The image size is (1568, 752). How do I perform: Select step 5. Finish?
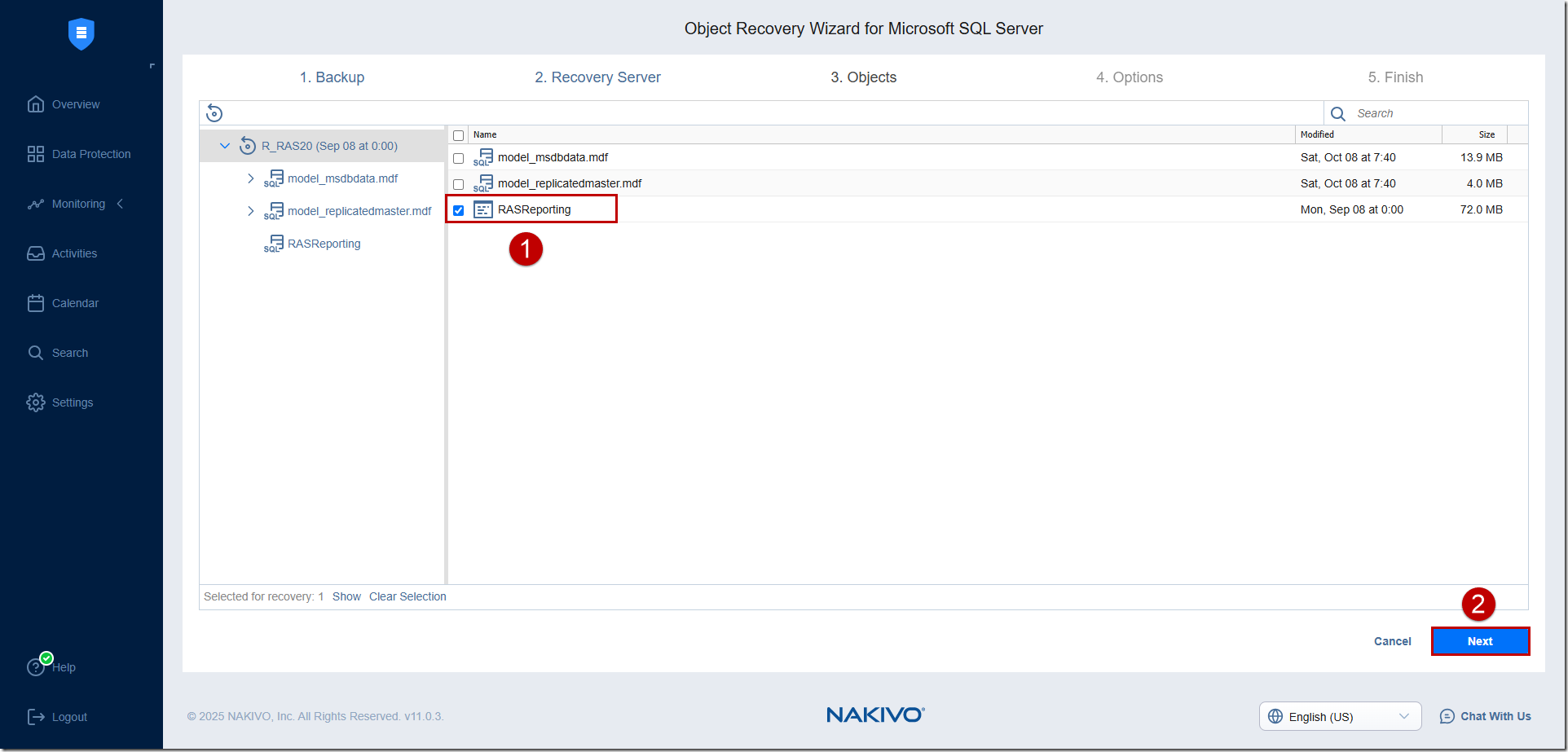click(1396, 77)
